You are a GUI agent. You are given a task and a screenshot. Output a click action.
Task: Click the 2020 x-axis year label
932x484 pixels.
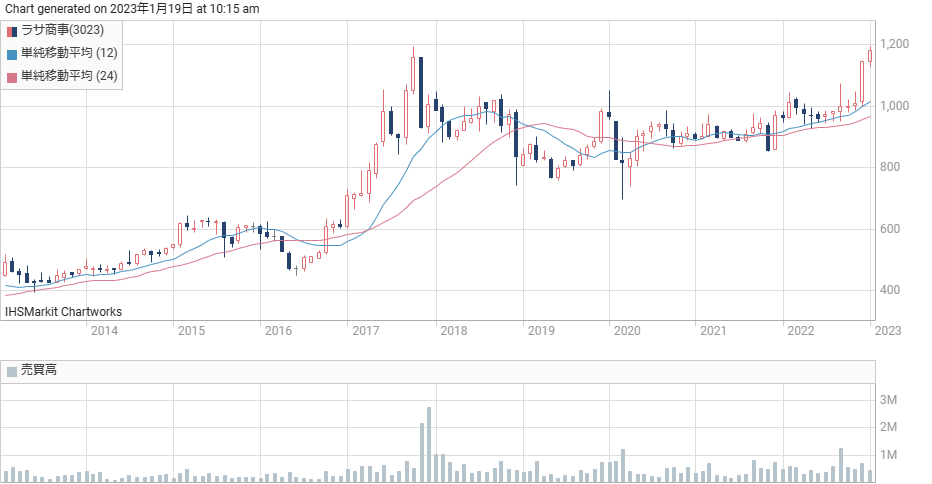(627, 331)
